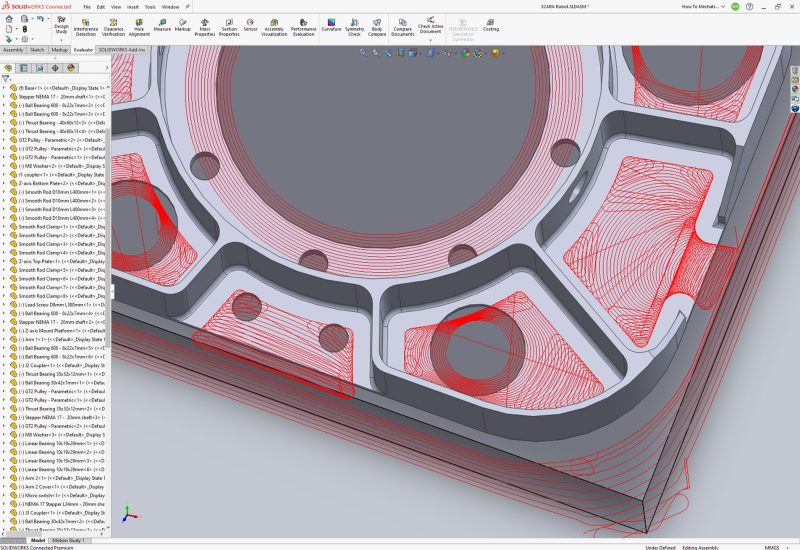This screenshot has height=550, width=800.
Task: Add a Sensor from the ribbon
Action: click(x=250, y=25)
